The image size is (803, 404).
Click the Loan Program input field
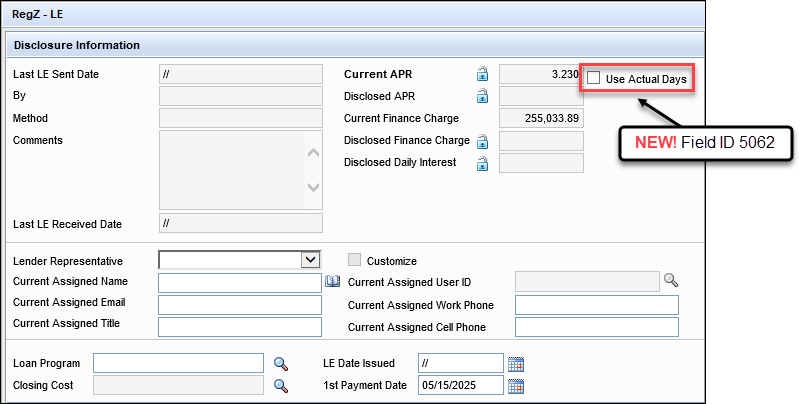pos(178,363)
